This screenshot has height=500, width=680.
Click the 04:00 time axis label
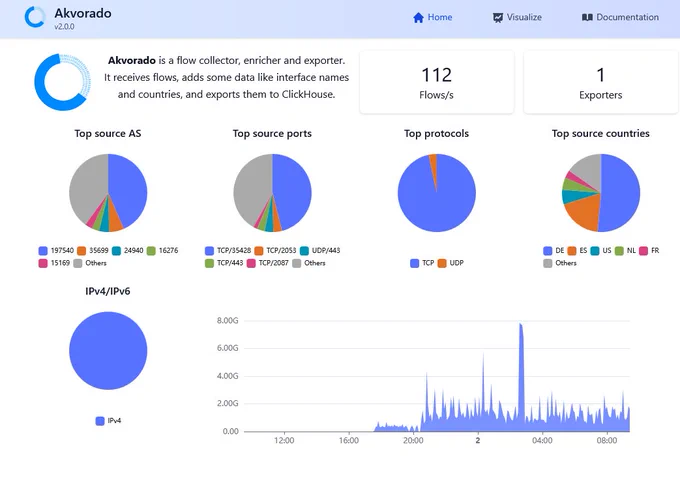click(542, 441)
